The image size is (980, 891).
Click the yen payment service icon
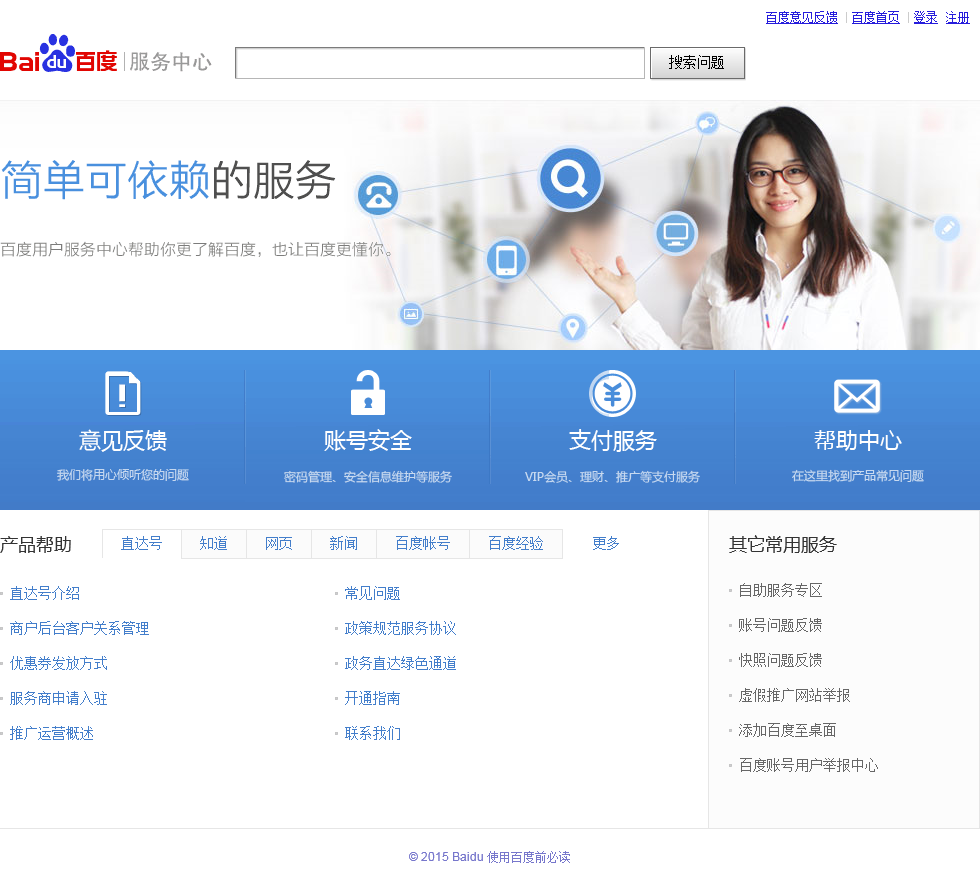coord(612,394)
